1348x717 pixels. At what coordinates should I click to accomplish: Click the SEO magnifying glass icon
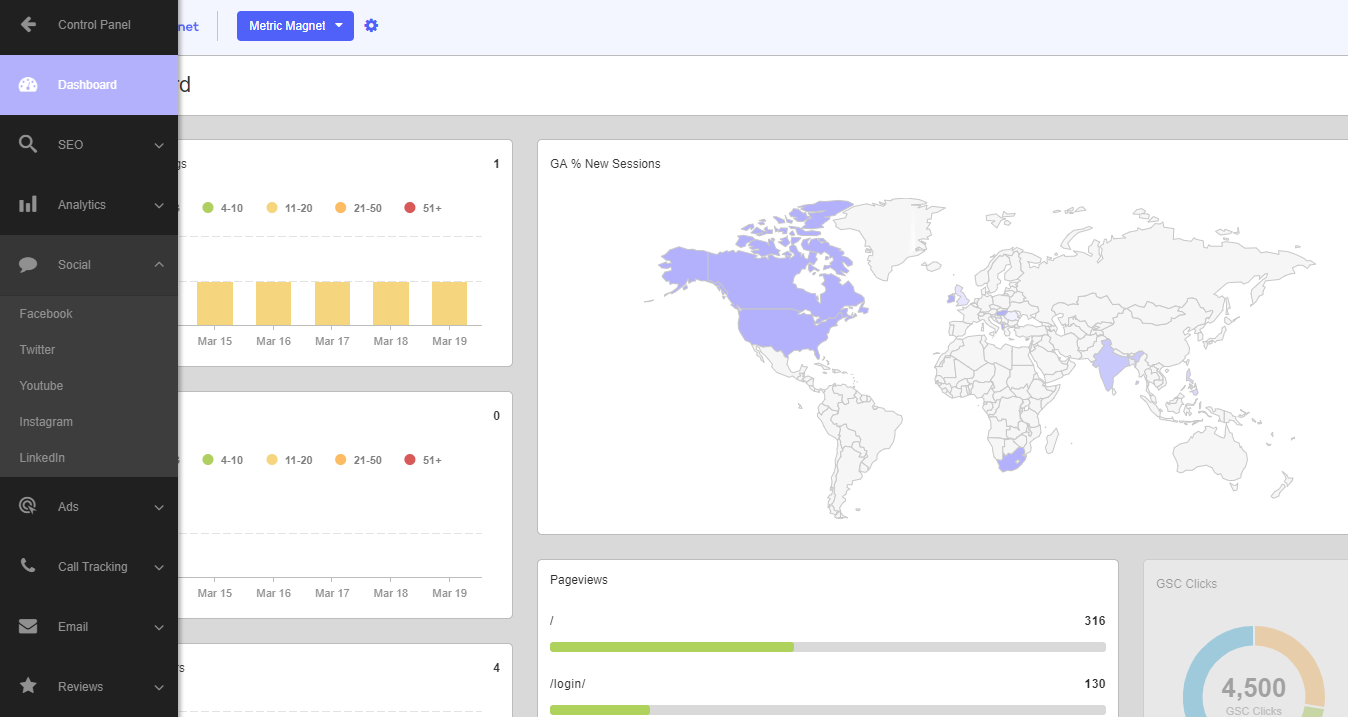point(28,145)
